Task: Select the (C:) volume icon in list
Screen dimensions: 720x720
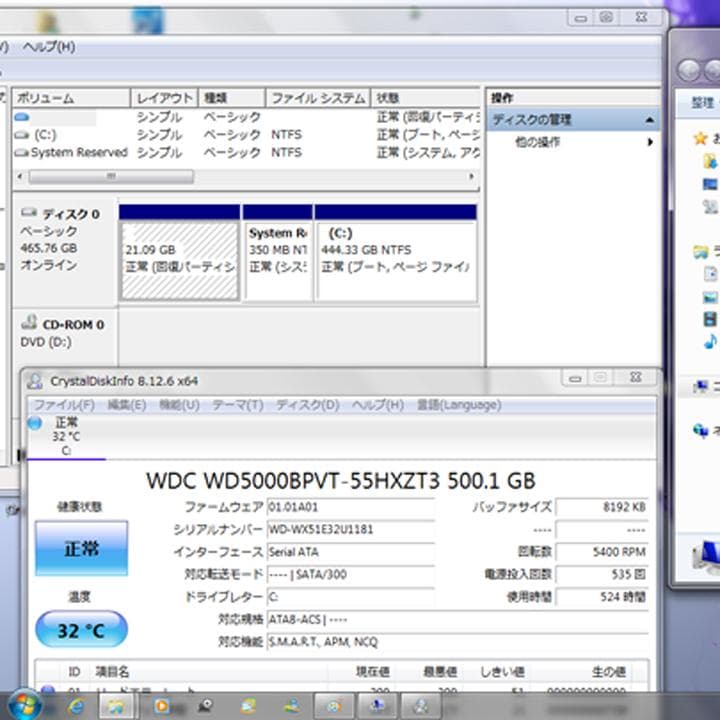Action: (x=22, y=135)
